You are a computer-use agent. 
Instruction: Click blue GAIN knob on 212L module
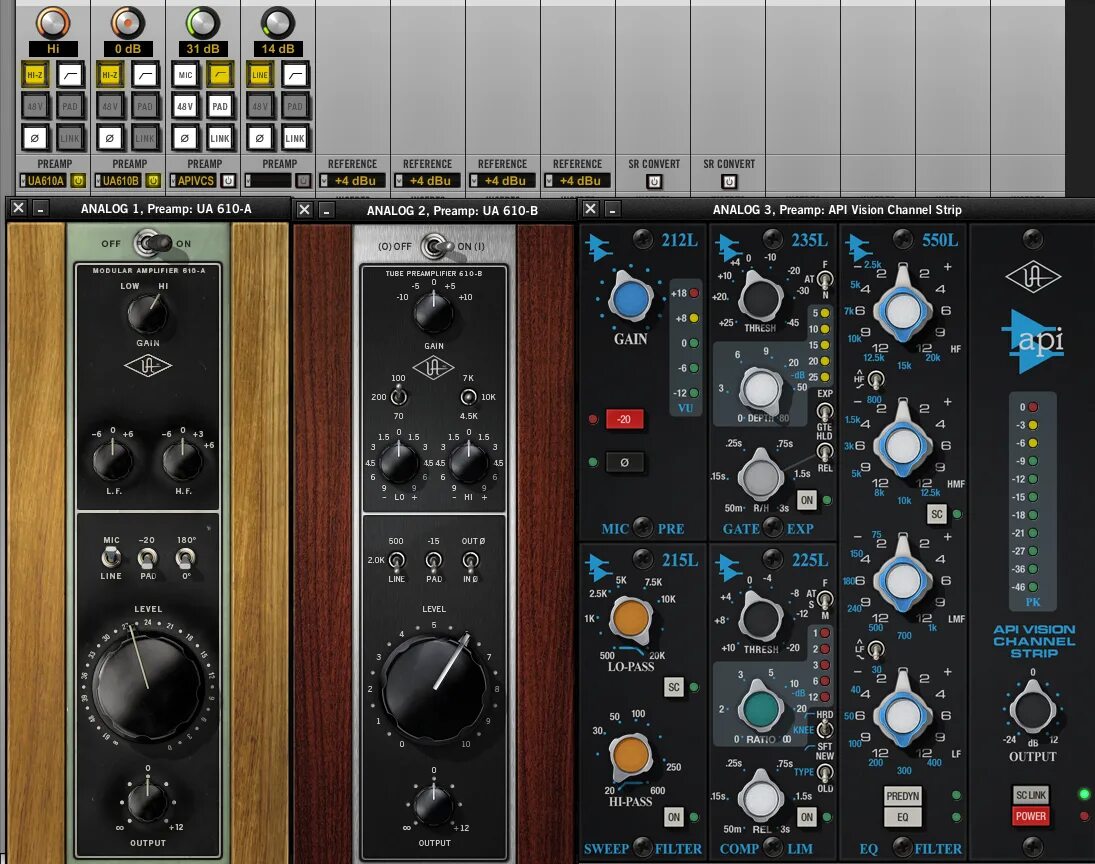(631, 298)
